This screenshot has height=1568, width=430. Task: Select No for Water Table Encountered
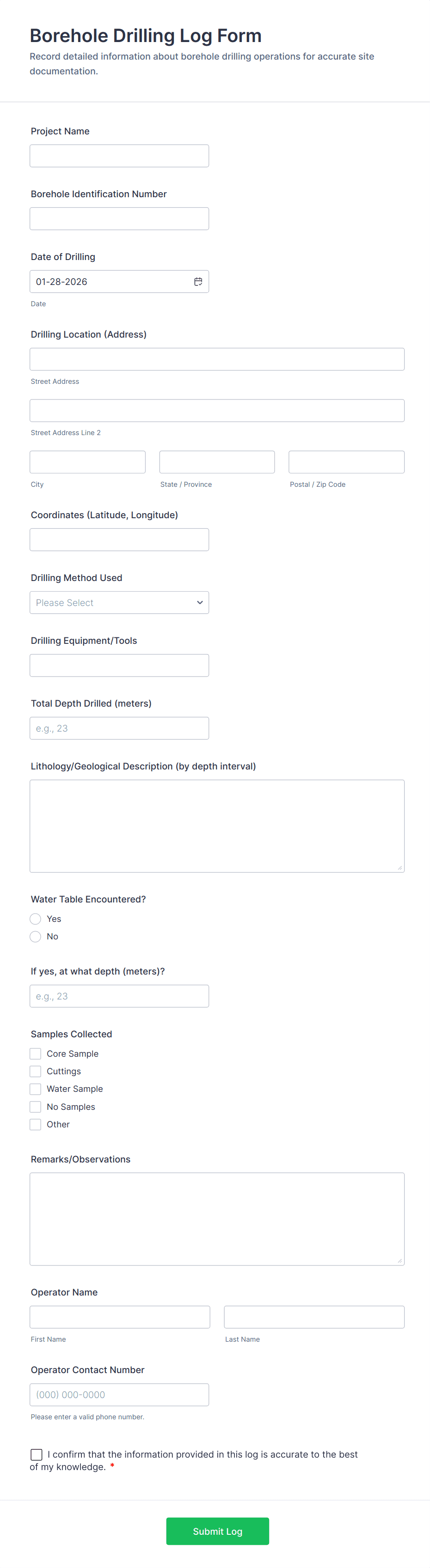pyautogui.click(x=35, y=936)
